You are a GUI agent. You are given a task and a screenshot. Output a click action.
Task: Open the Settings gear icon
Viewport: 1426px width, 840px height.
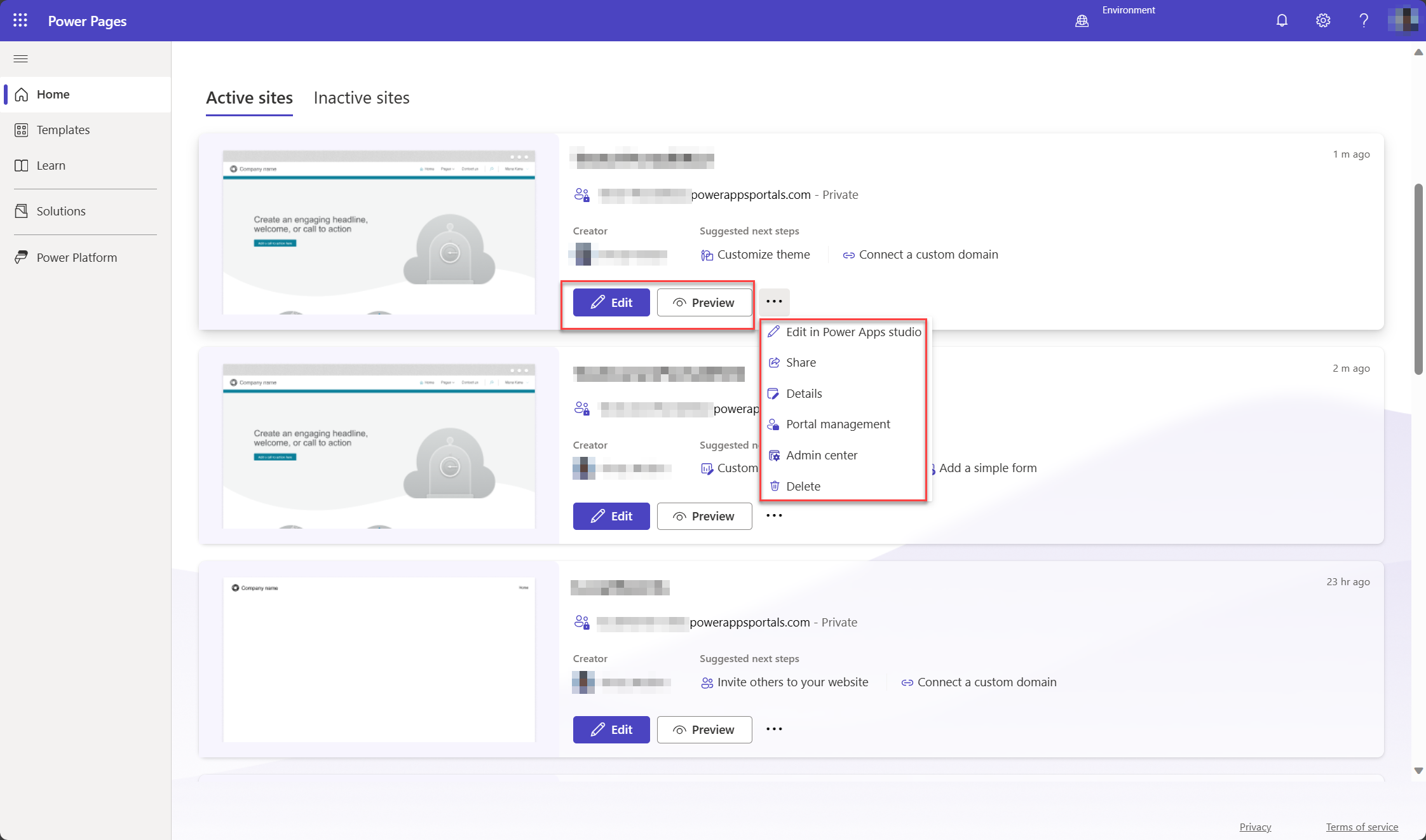(x=1322, y=20)
